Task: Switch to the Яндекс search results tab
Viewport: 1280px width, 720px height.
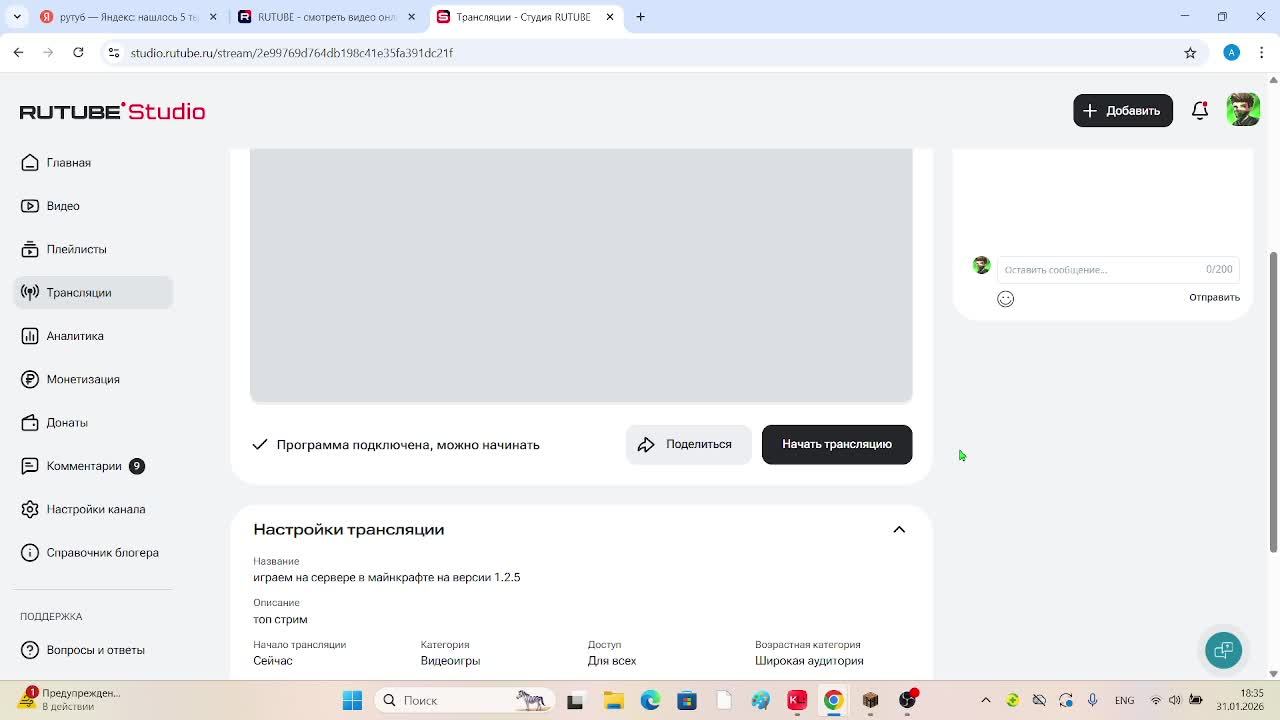Action: (x=128, y=17)
